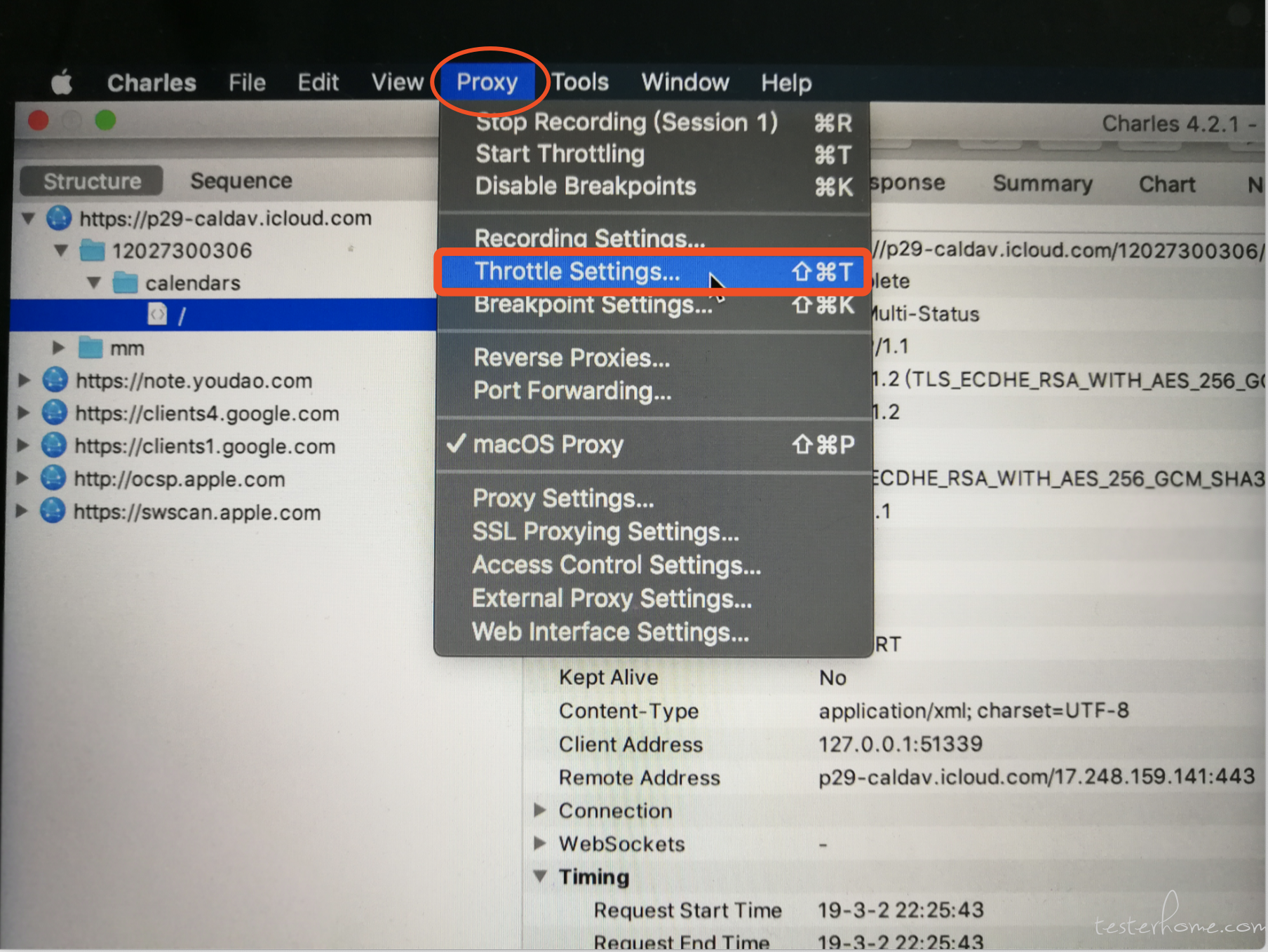This screenshot has width=1268, height=952.
Task: Click the ocsp.apple.com globe icon
Action: [53, 478]
